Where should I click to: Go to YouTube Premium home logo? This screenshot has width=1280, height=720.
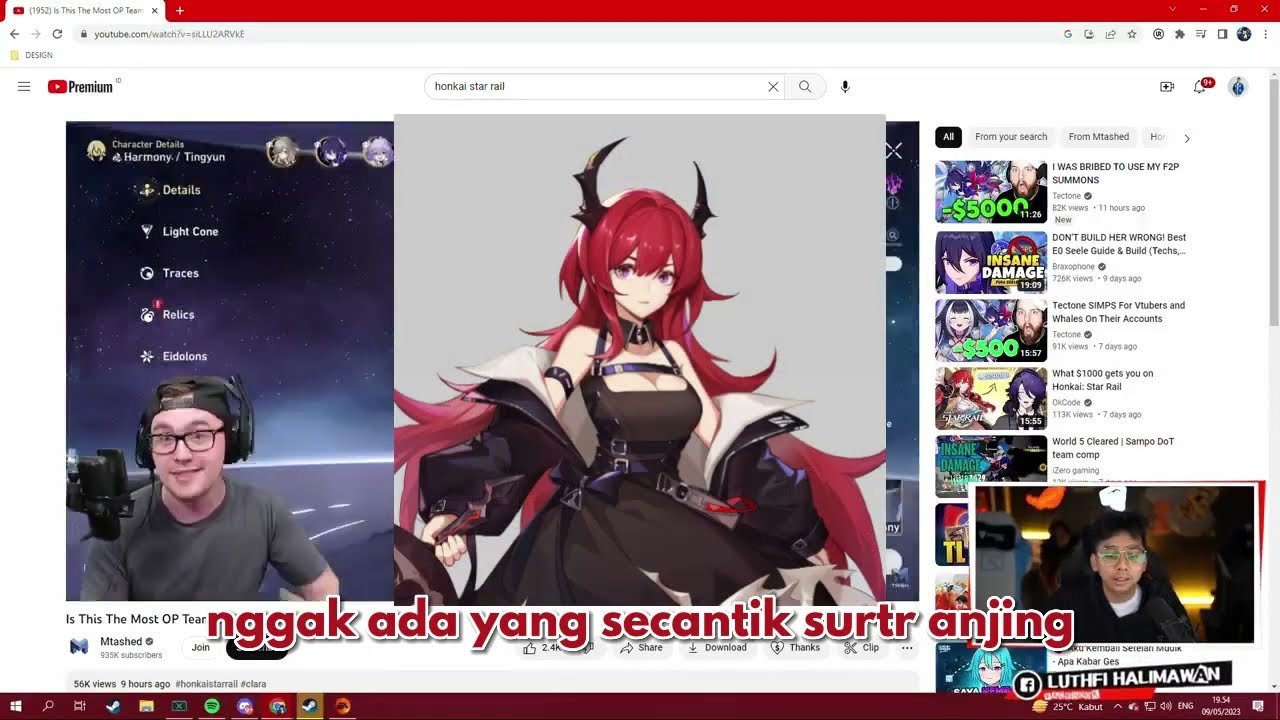[80, 87]
